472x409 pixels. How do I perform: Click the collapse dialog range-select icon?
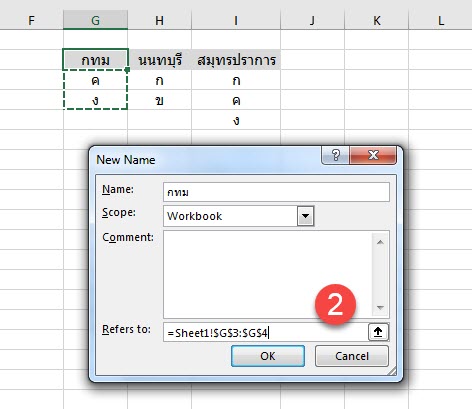(378, 332)
